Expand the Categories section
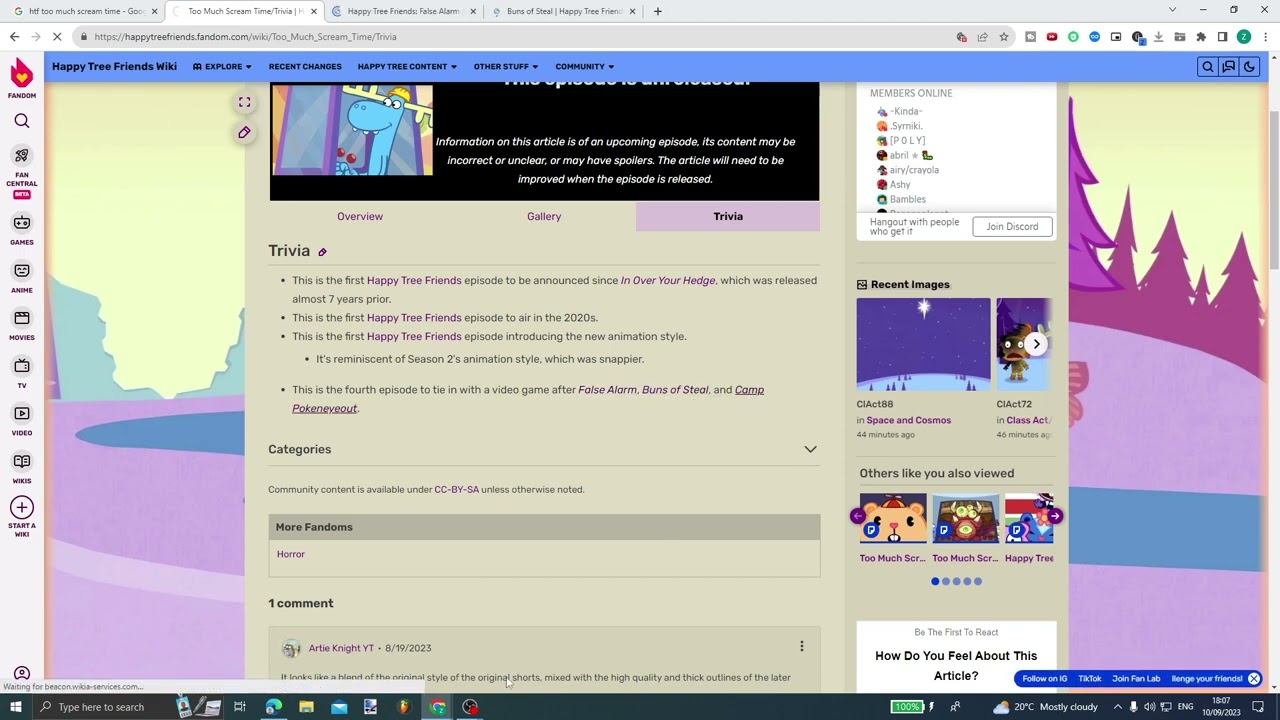 pos(810,450)
